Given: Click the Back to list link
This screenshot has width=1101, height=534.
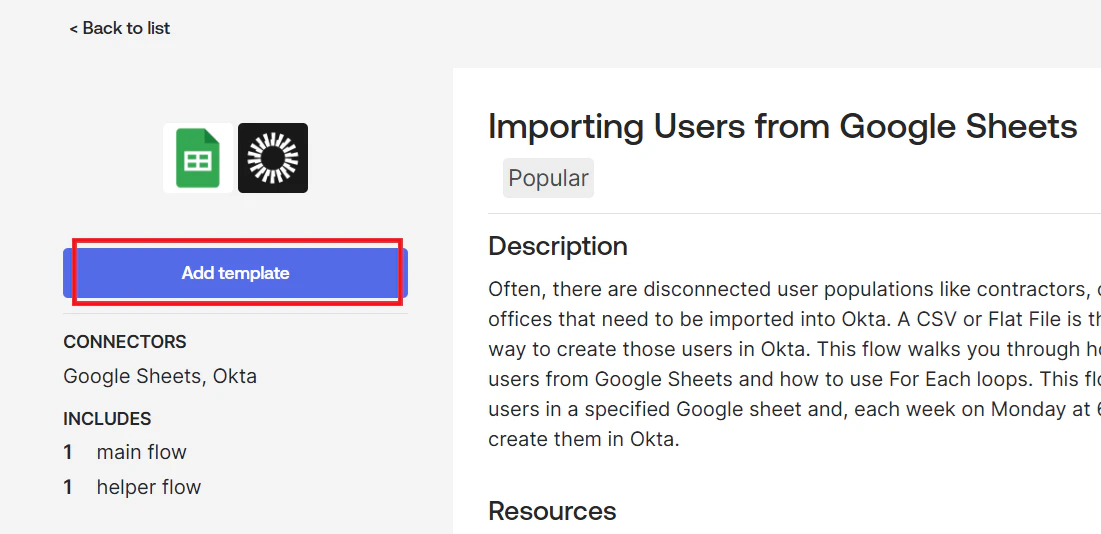Looking at the screenshot, I should click(x=119, y=28).
